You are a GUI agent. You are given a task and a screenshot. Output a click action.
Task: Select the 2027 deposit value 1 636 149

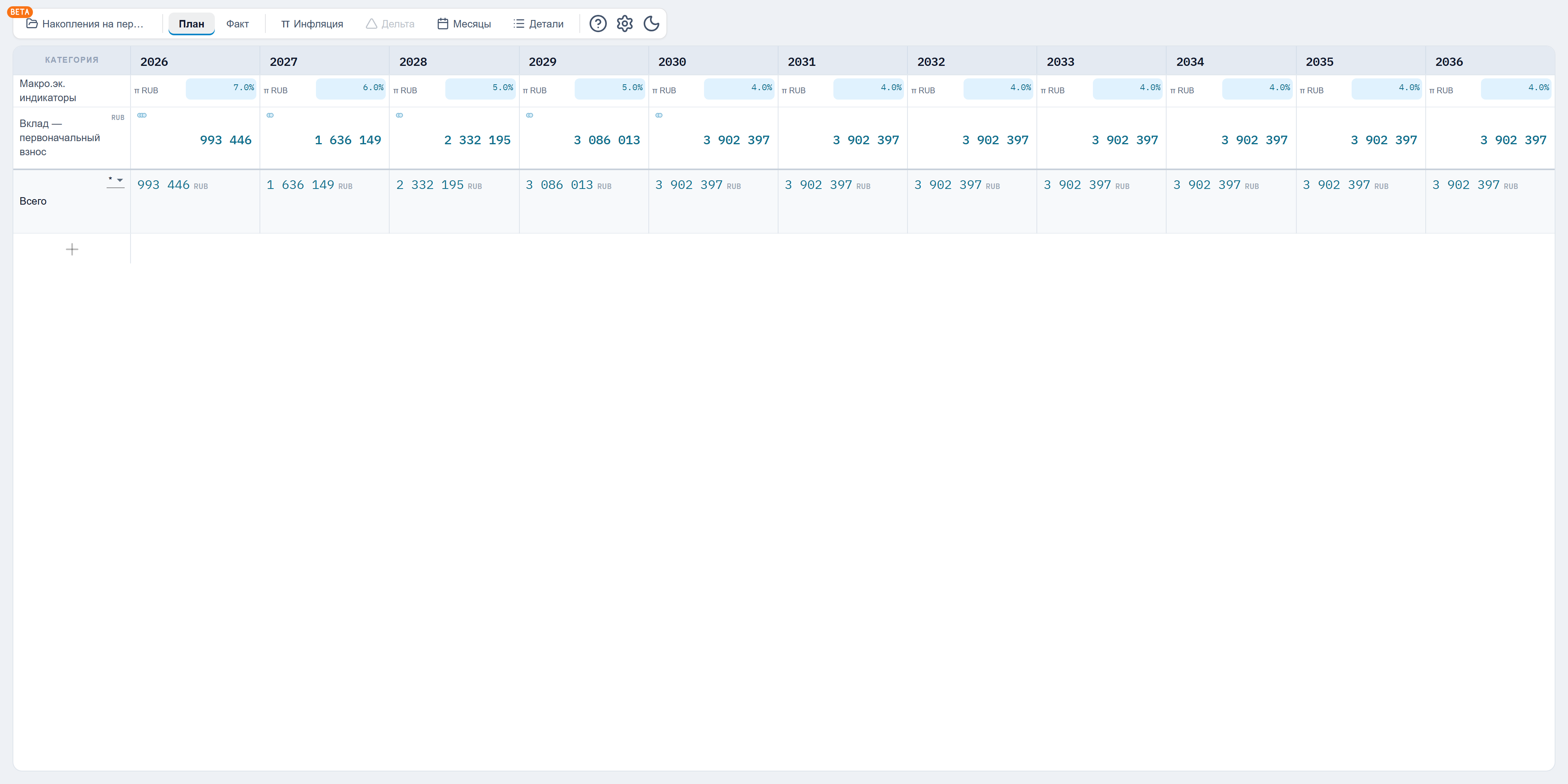point(348,140)
